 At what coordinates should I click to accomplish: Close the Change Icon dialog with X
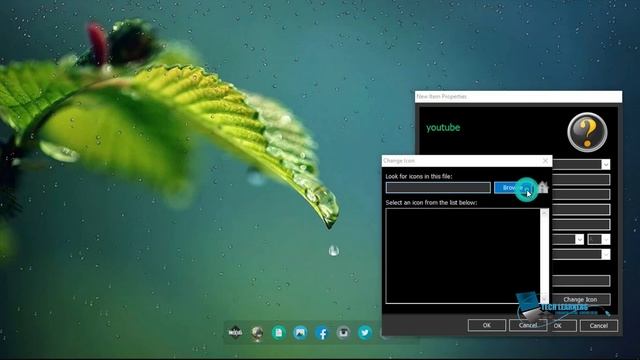click(x=545, y=161)
